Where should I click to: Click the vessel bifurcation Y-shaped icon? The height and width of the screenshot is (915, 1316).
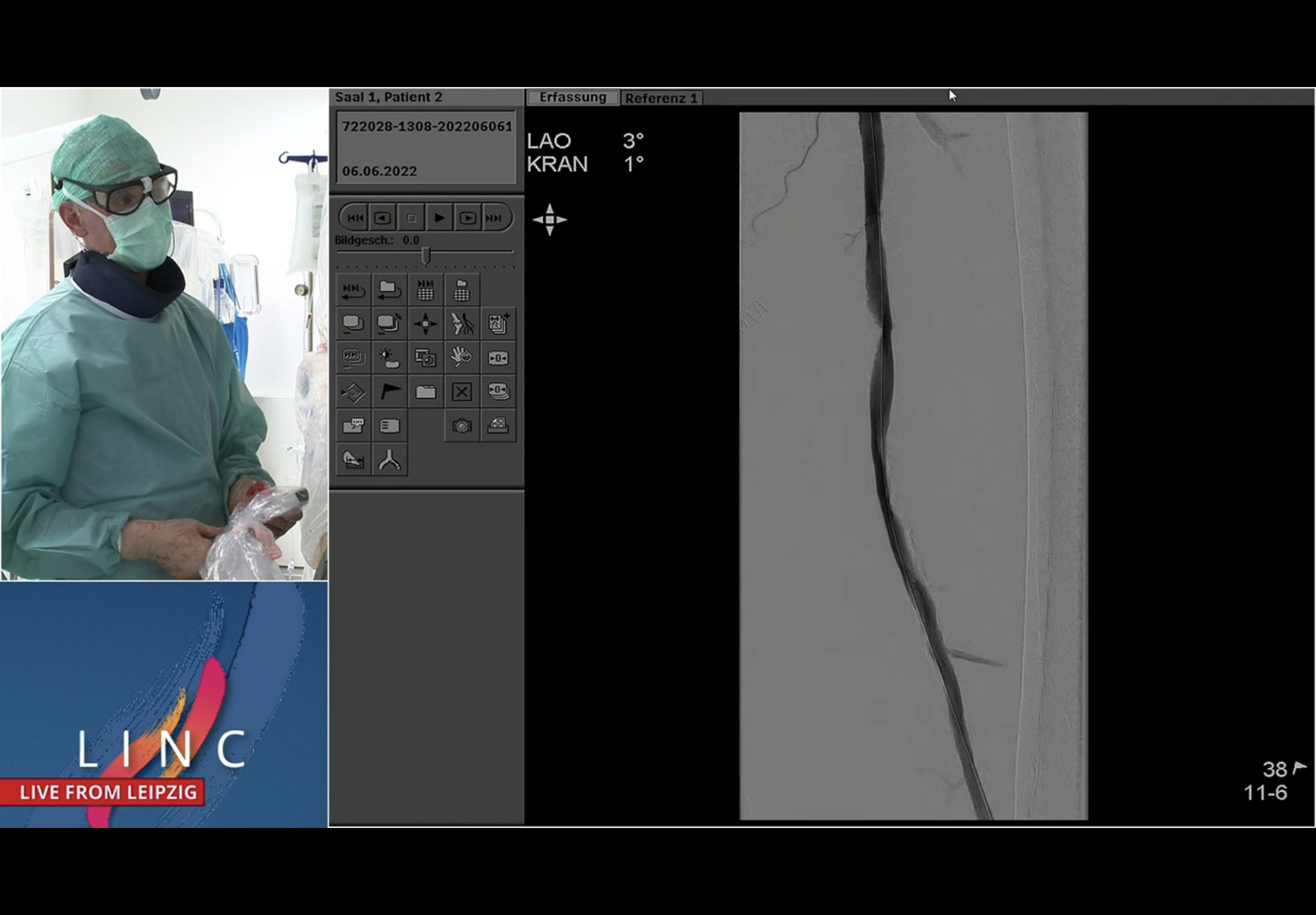(x=390, y=460)
